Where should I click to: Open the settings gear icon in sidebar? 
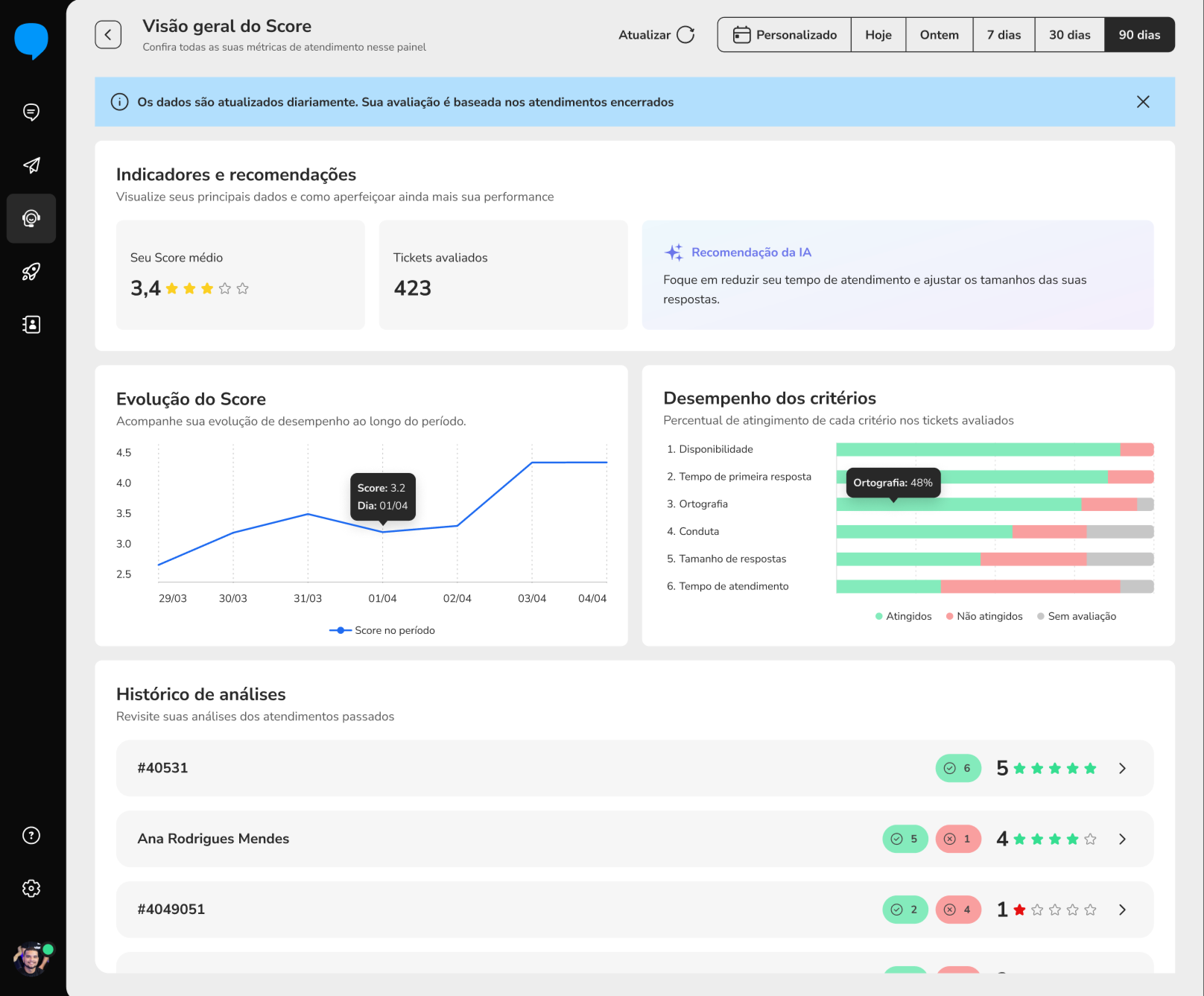click(31, 888)
